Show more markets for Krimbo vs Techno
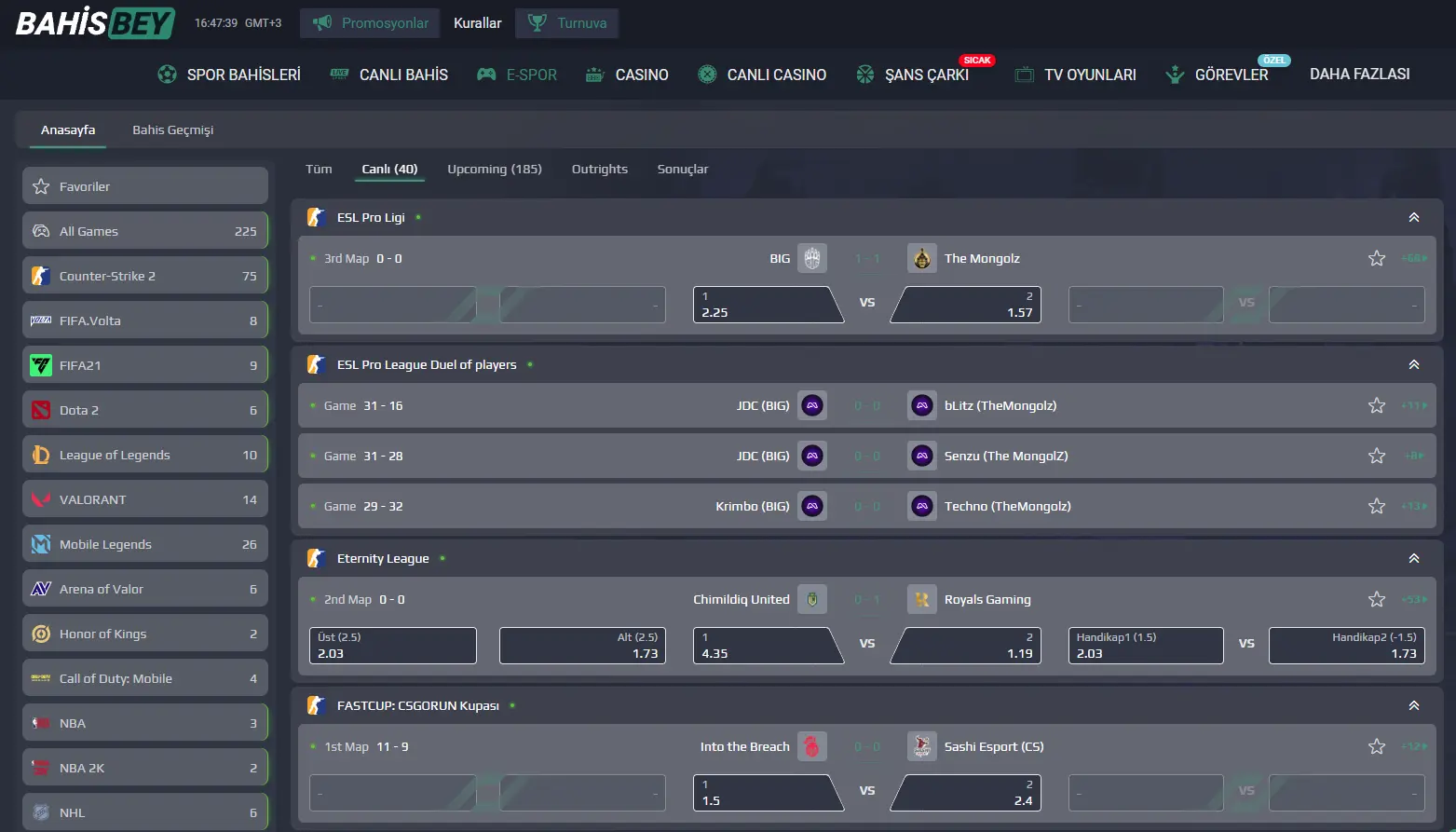This screenshot has height=832, width=1456. click(x=1414, y=506)
